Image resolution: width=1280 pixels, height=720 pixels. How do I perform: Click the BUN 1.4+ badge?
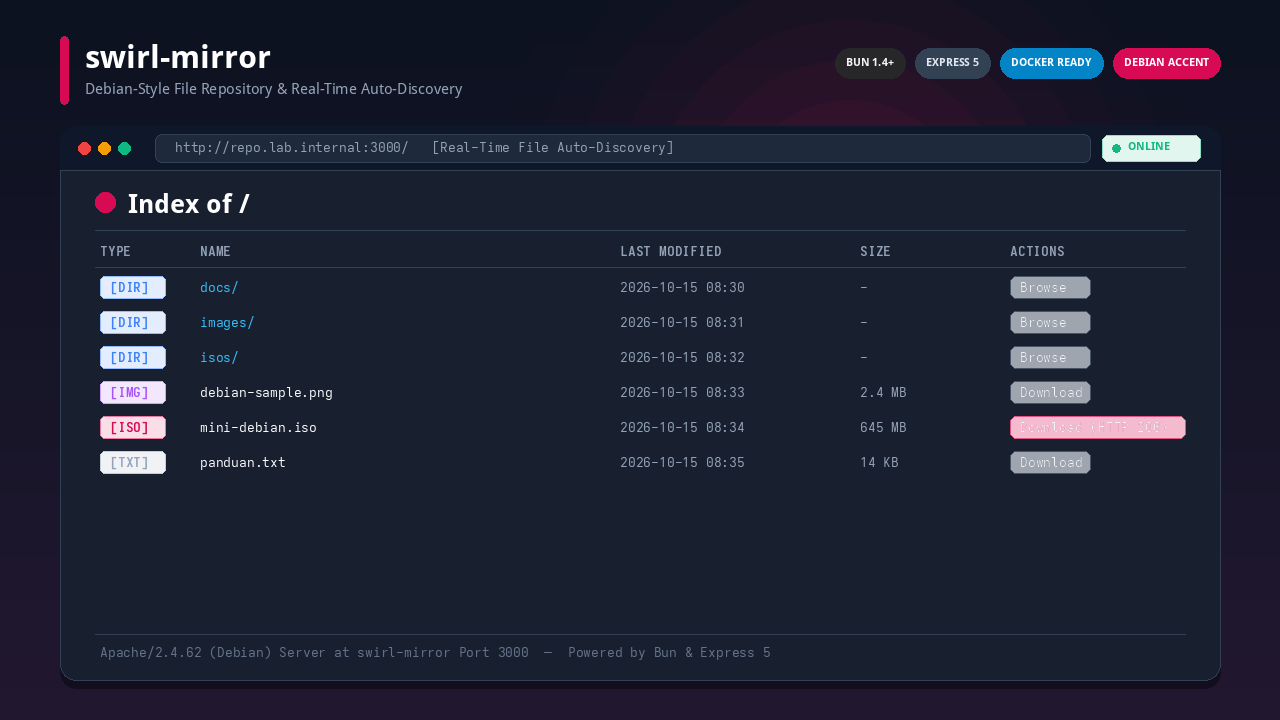(x=870, y=63)
